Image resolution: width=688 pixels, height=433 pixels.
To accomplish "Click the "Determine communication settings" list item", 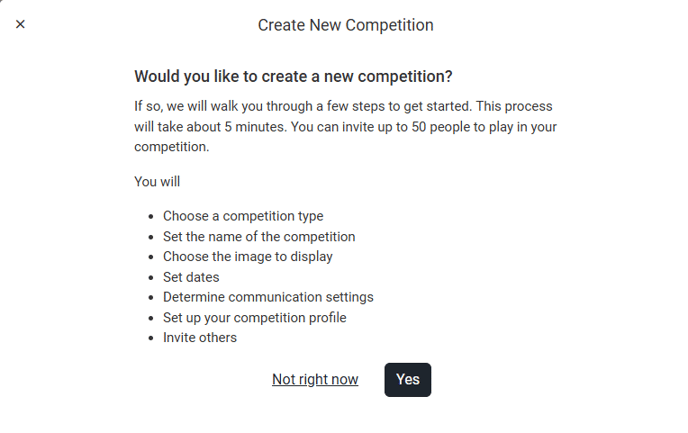I will pos(268,297).
